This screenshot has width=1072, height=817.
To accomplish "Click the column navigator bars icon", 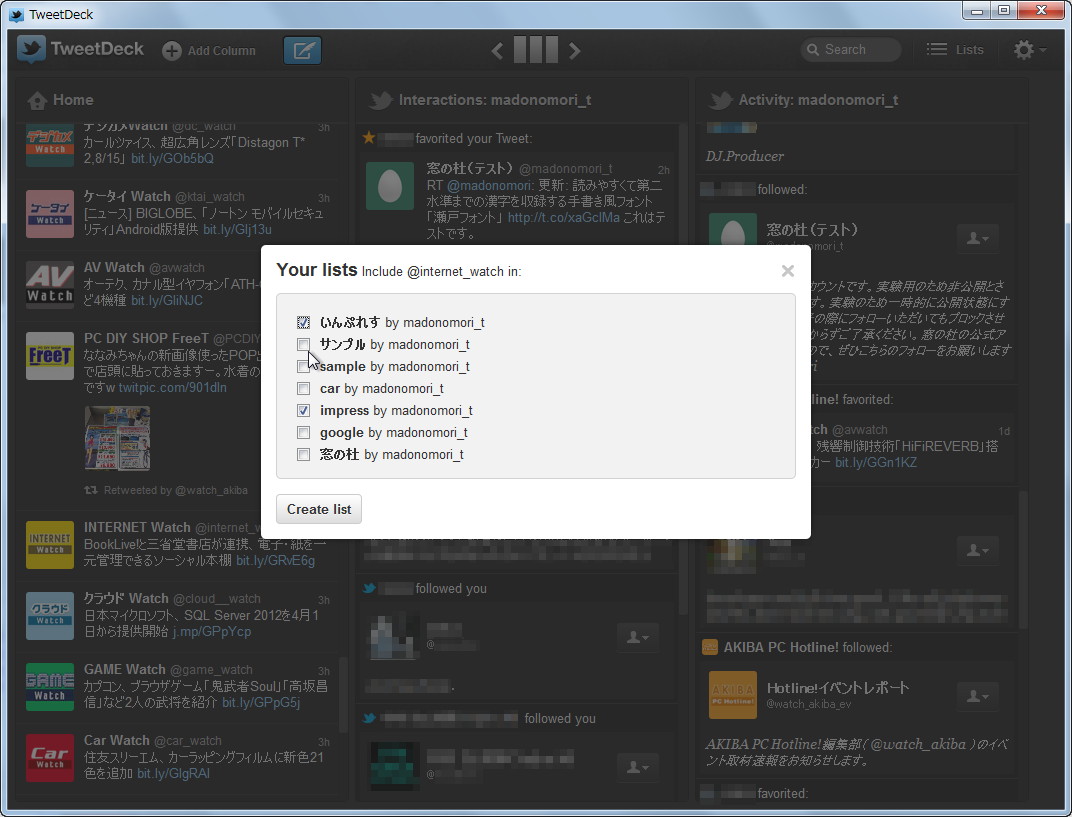I will tap(535, 50).
